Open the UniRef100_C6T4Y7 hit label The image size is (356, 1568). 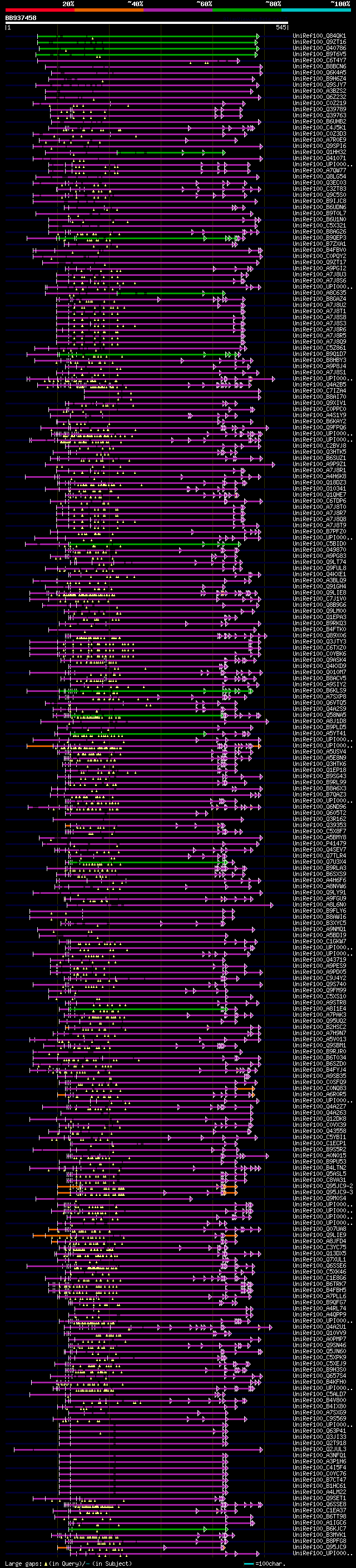click(x=319, y=60)
